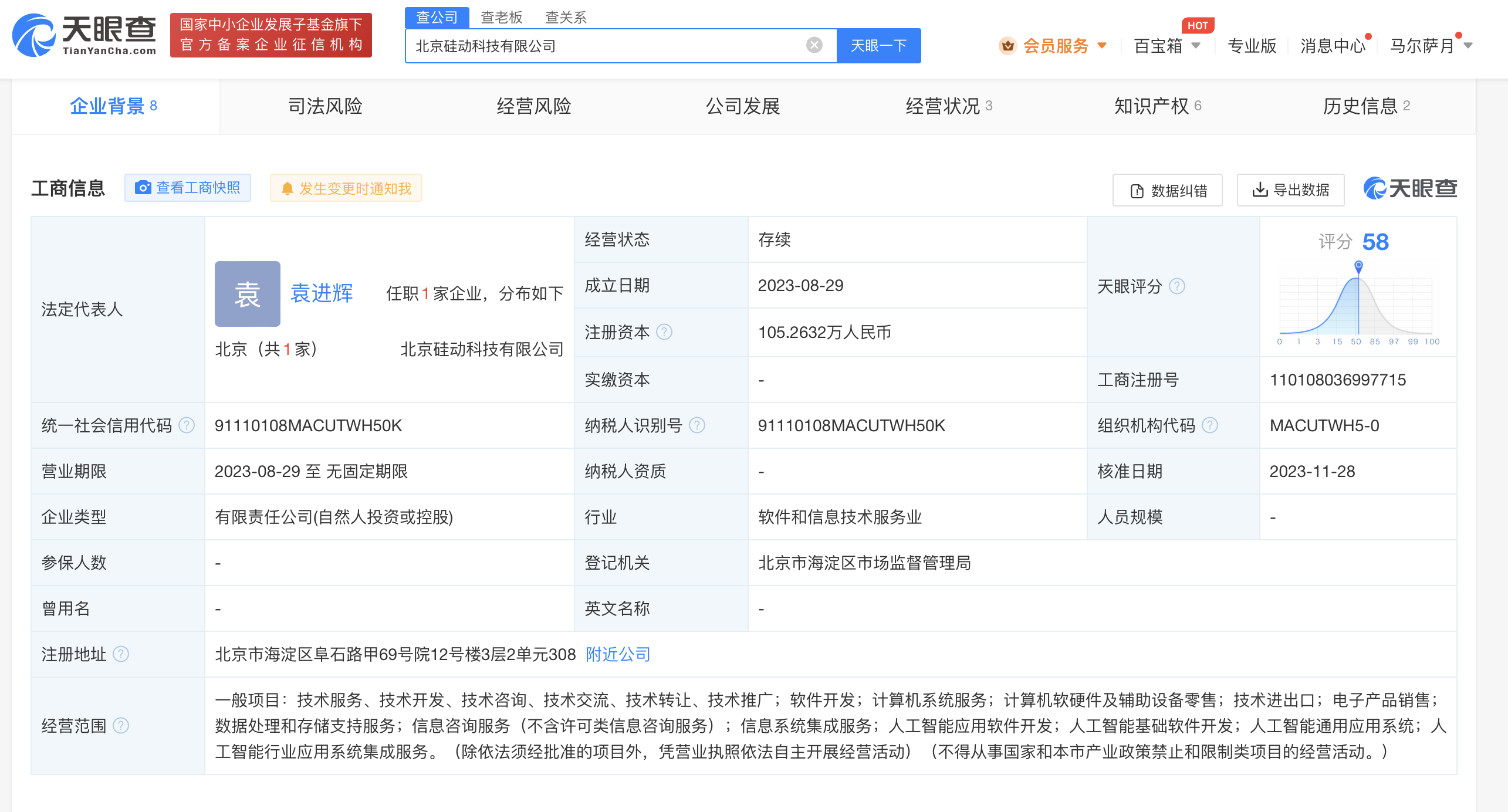
Task: Click the 附近公司 link
Action: (617, 654)
